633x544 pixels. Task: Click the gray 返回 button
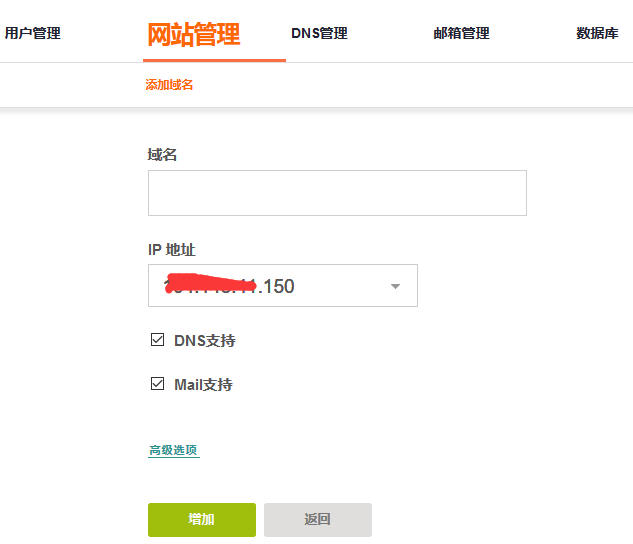click(318, 520)
